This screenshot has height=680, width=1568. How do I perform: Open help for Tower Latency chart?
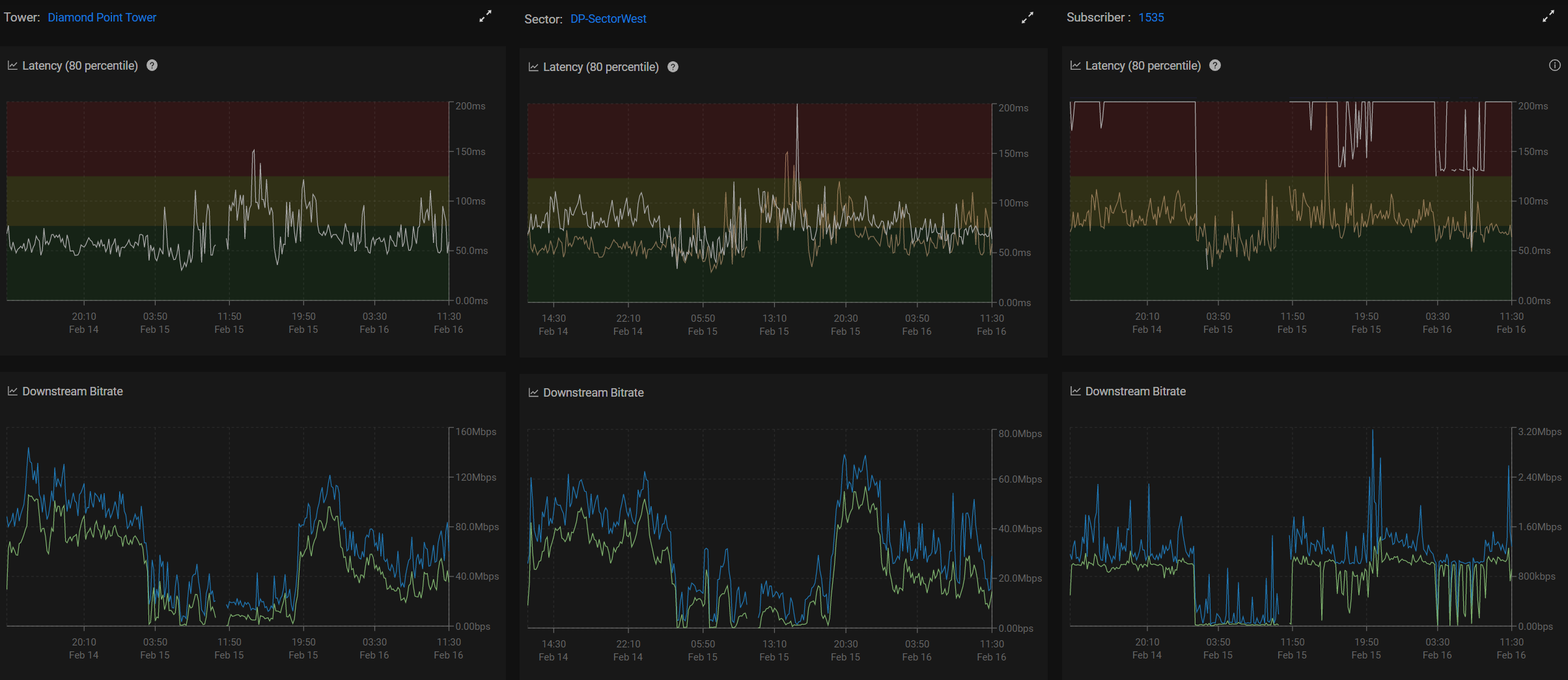coord(152,65)
